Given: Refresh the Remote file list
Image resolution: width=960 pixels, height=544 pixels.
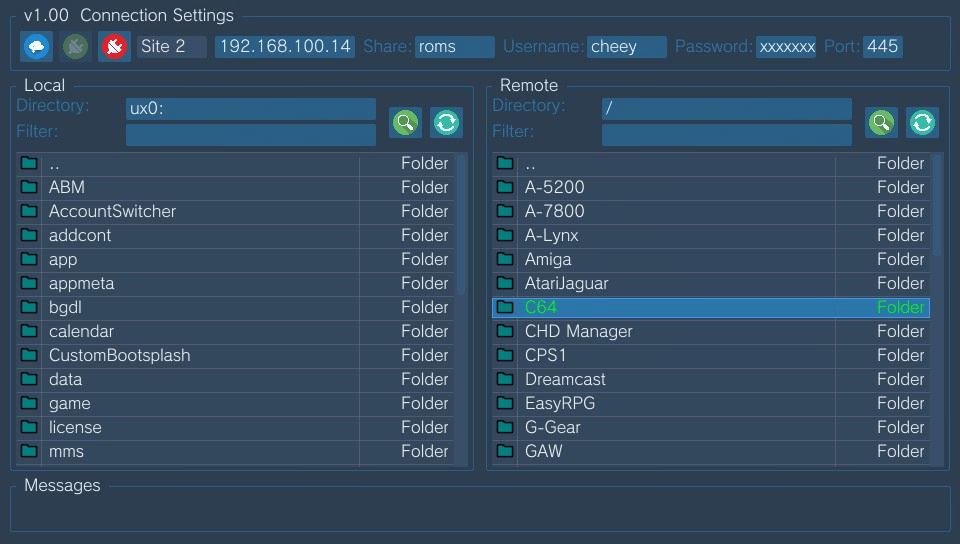Looking at the screenshot, I should [922, 122].
